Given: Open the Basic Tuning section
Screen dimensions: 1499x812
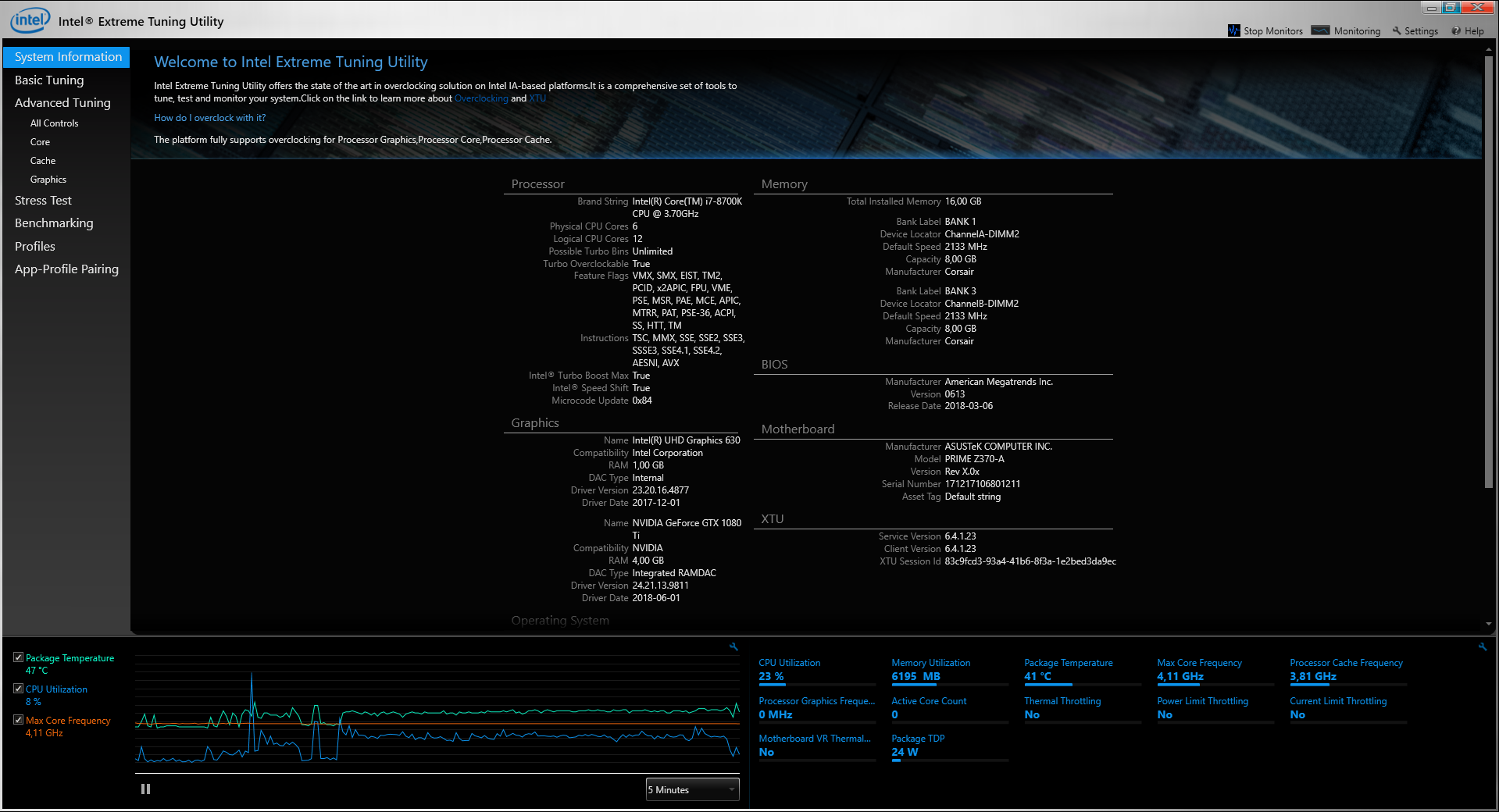Looking at the screenshot, I should point(49,80).
